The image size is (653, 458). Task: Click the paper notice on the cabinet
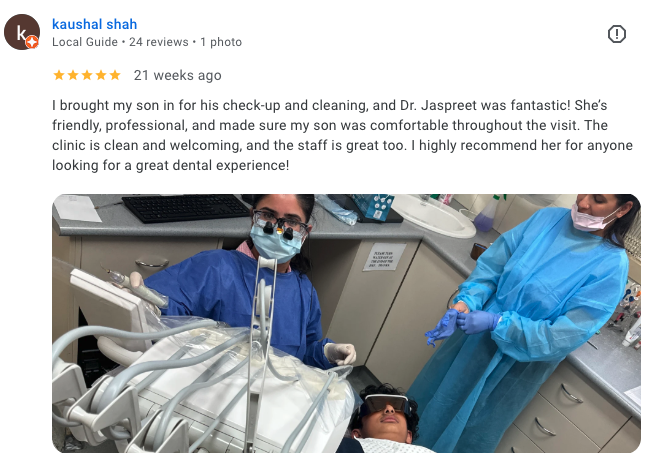384,256
